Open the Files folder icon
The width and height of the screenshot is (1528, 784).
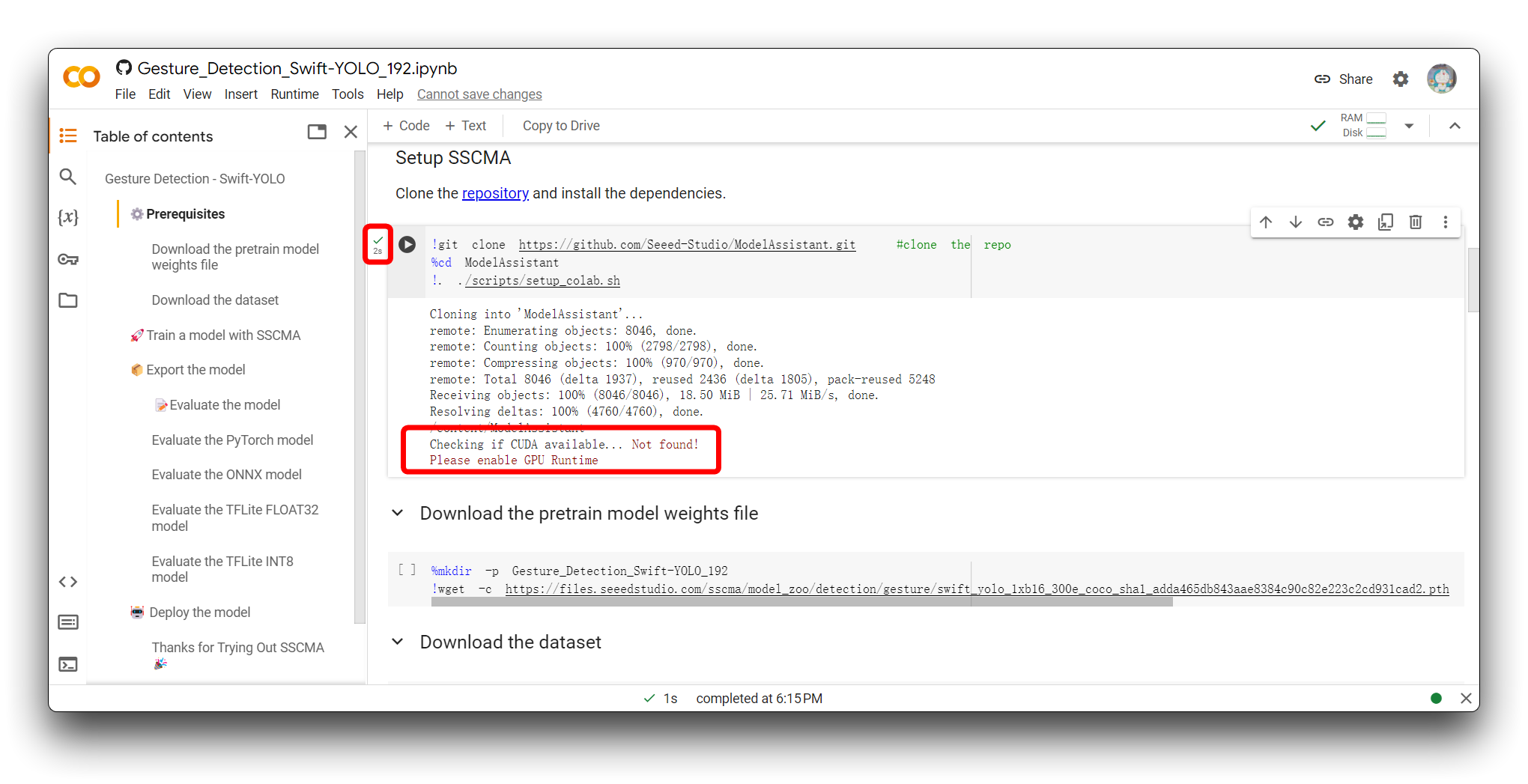click(68, 300)
